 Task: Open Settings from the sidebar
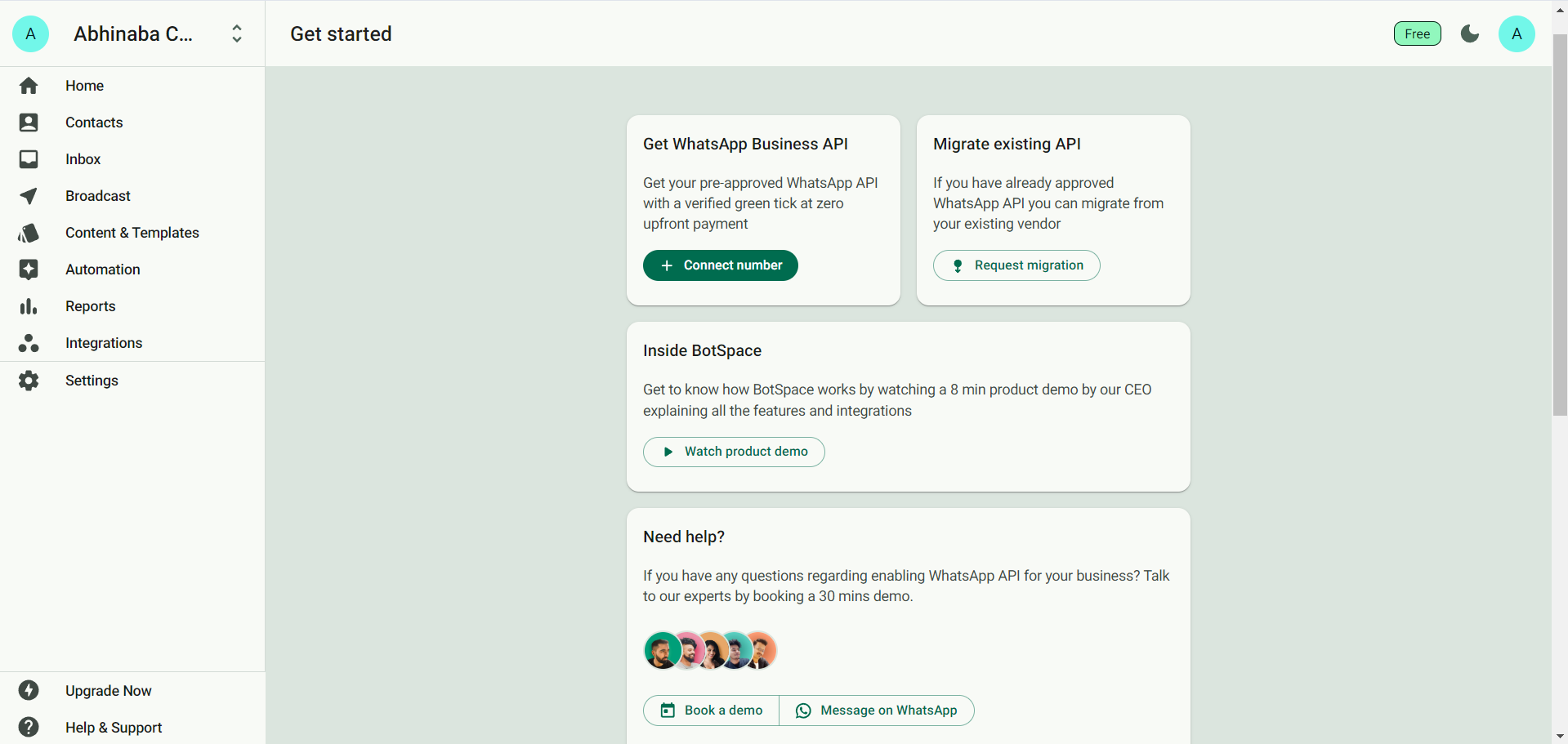point(132,381)
